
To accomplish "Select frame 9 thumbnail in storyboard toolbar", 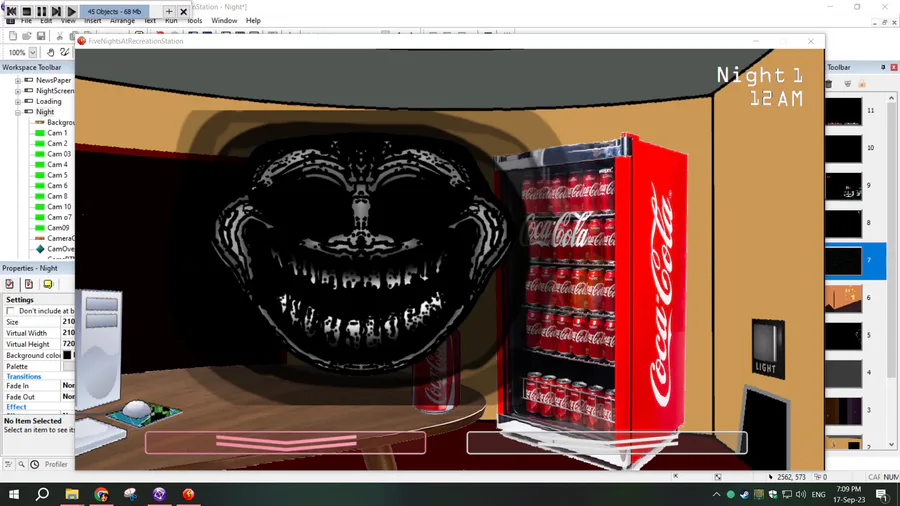I will tap(843, 186).
